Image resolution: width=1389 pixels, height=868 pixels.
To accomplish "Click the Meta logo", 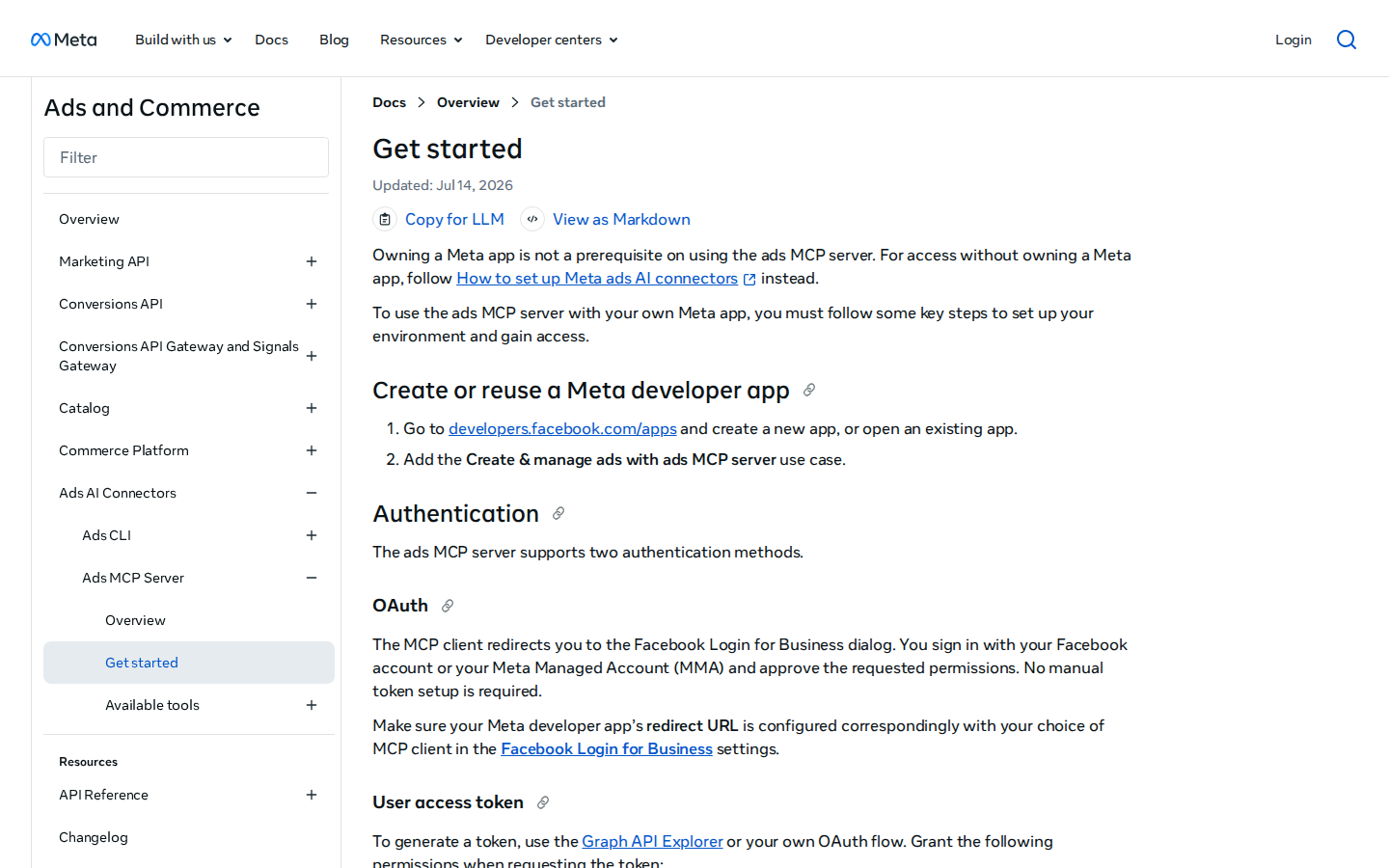I will tap(64, 40).
